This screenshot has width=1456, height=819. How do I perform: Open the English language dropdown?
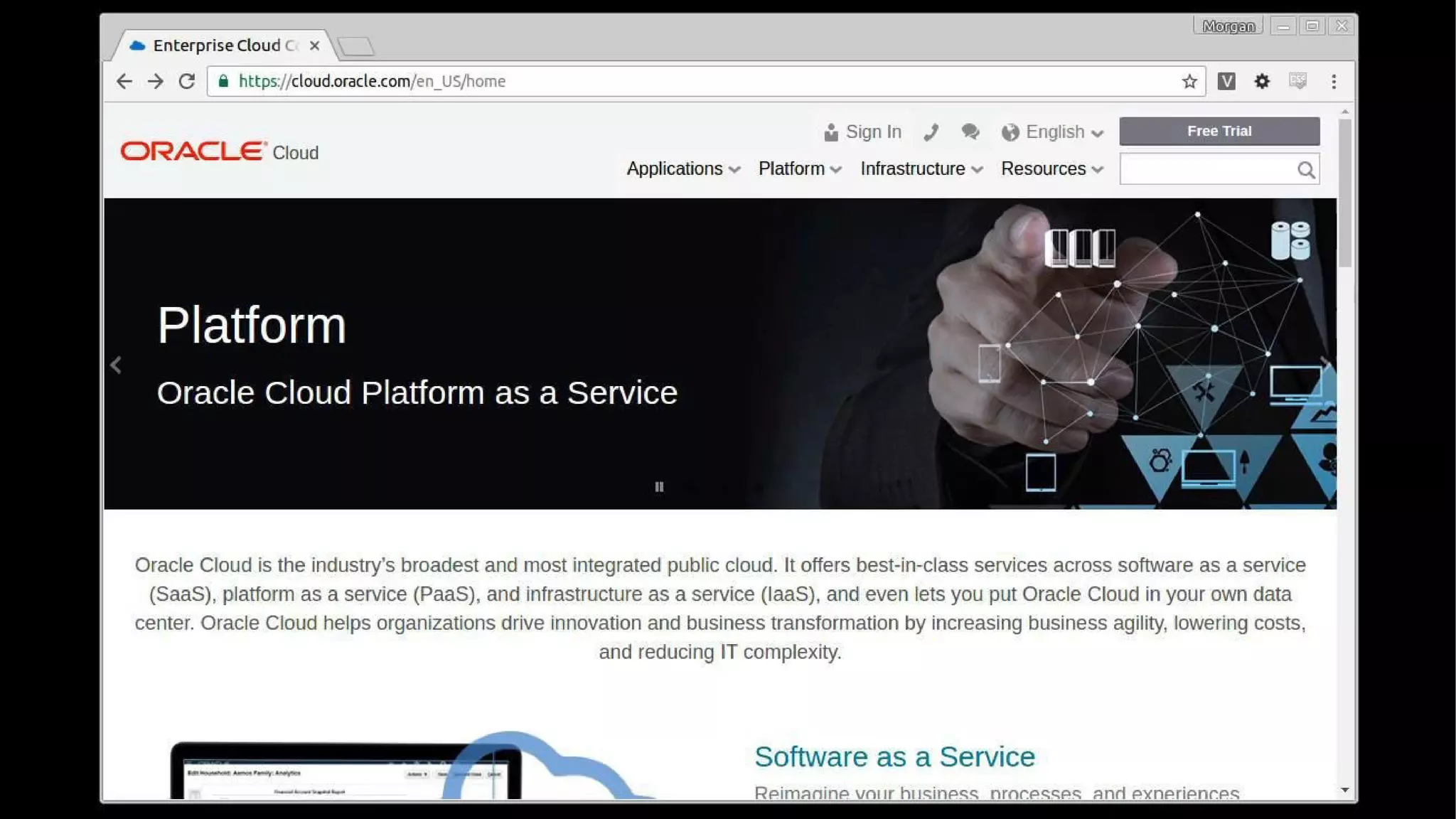[1064, 132]
